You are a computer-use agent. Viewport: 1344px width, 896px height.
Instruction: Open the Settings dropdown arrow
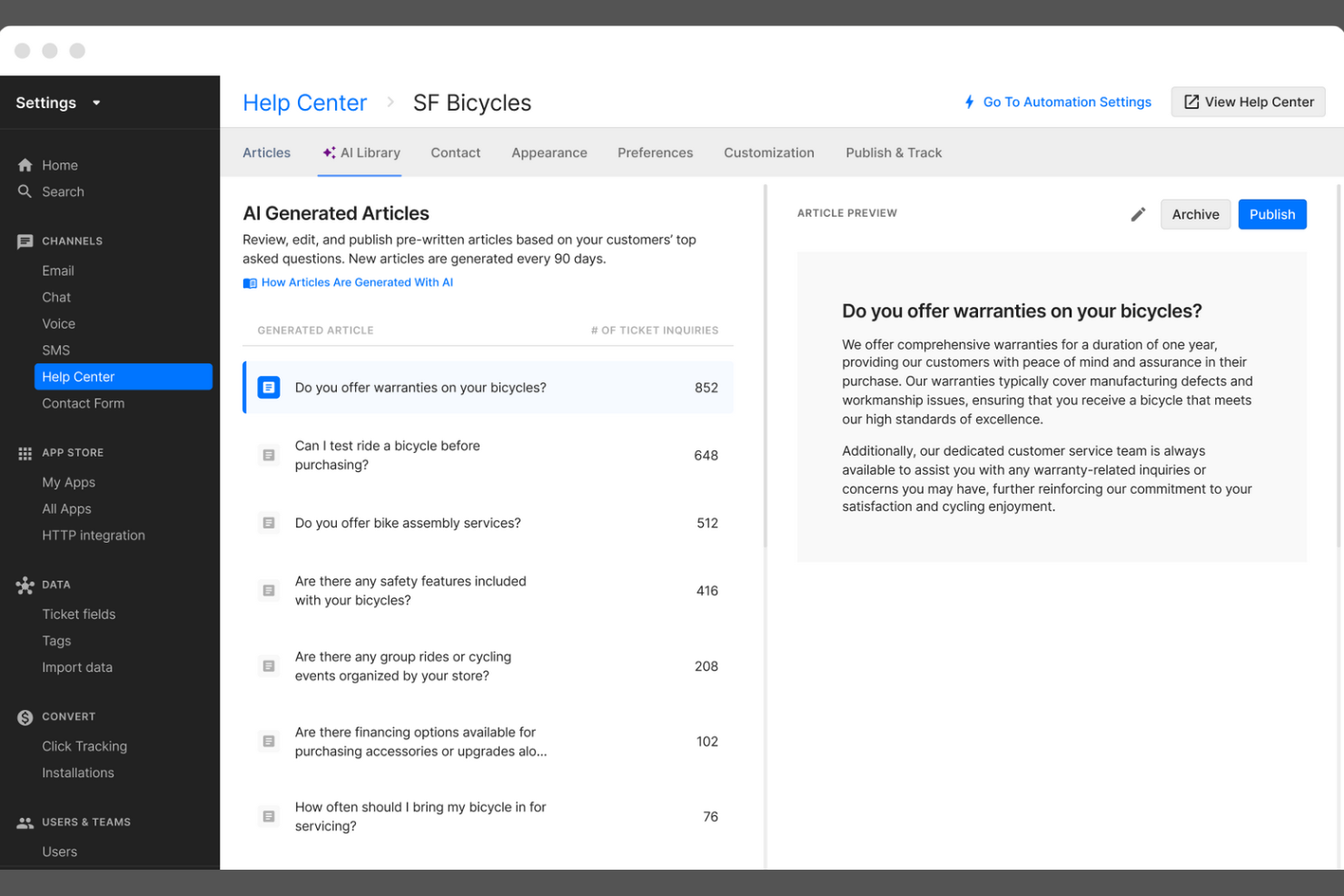(96, 103)
